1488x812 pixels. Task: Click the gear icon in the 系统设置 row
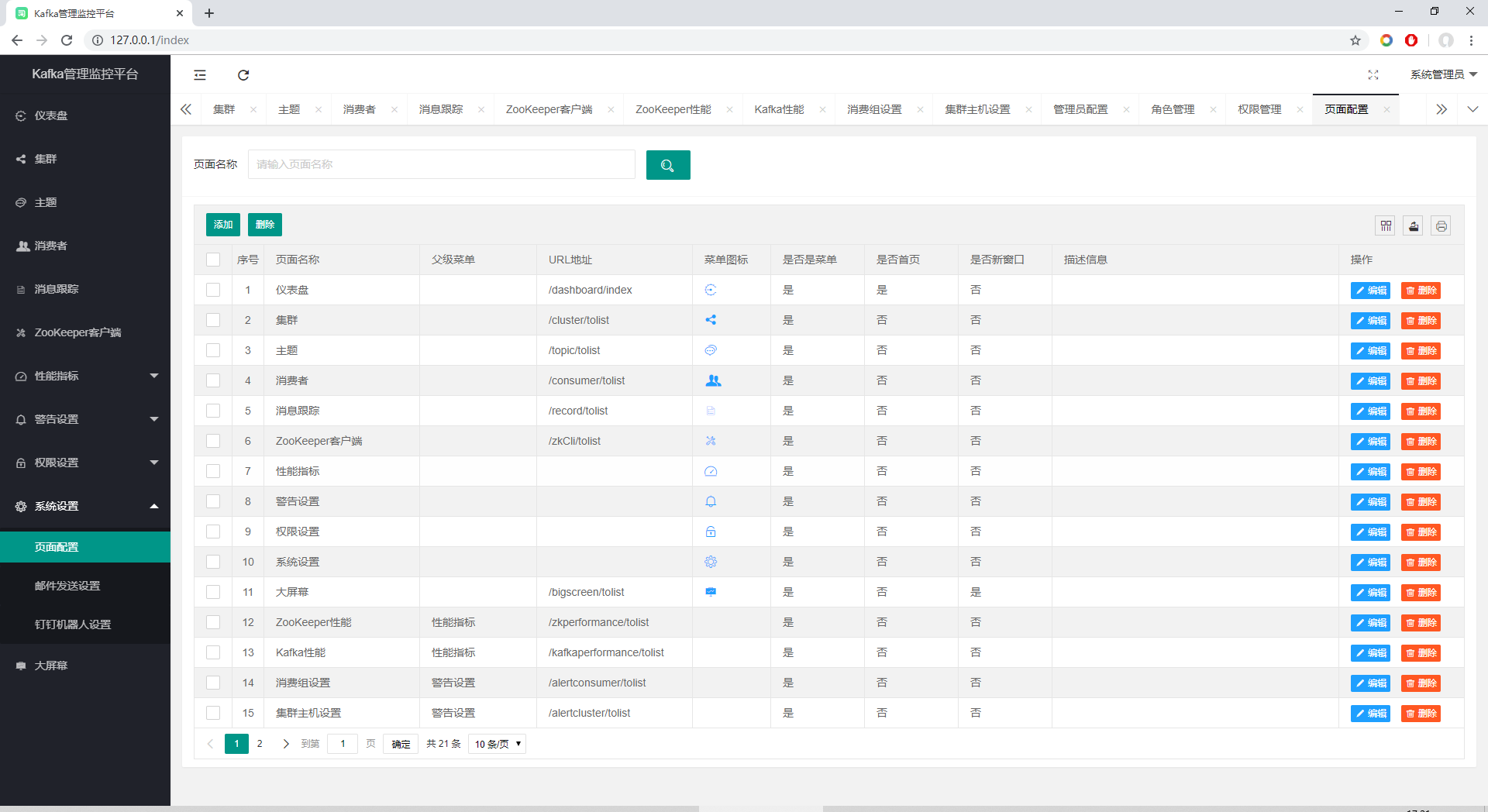[x=711, y=562]
